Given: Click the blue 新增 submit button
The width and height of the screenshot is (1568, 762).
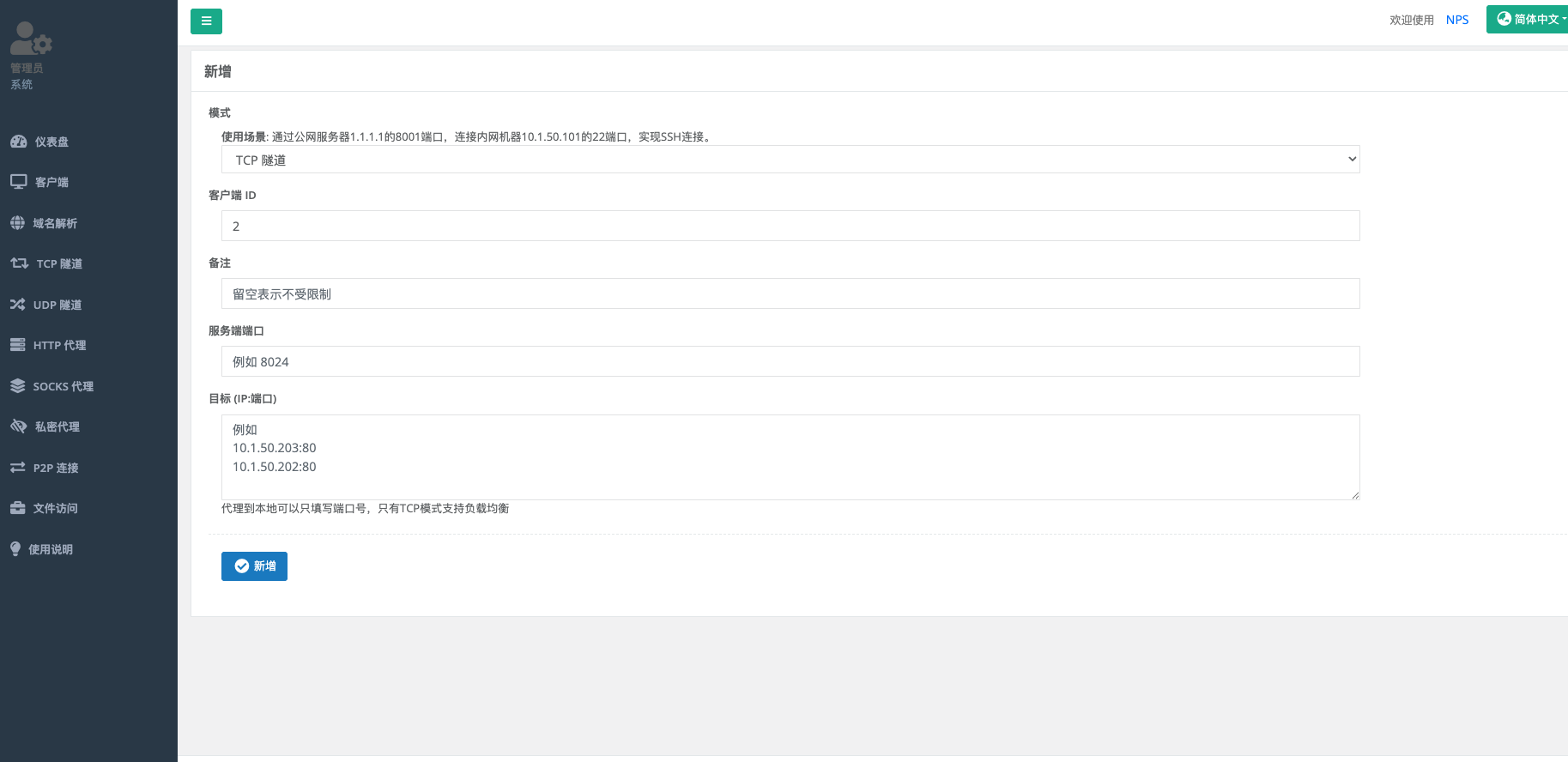Looking at the screenshot, I should [254, 566].
